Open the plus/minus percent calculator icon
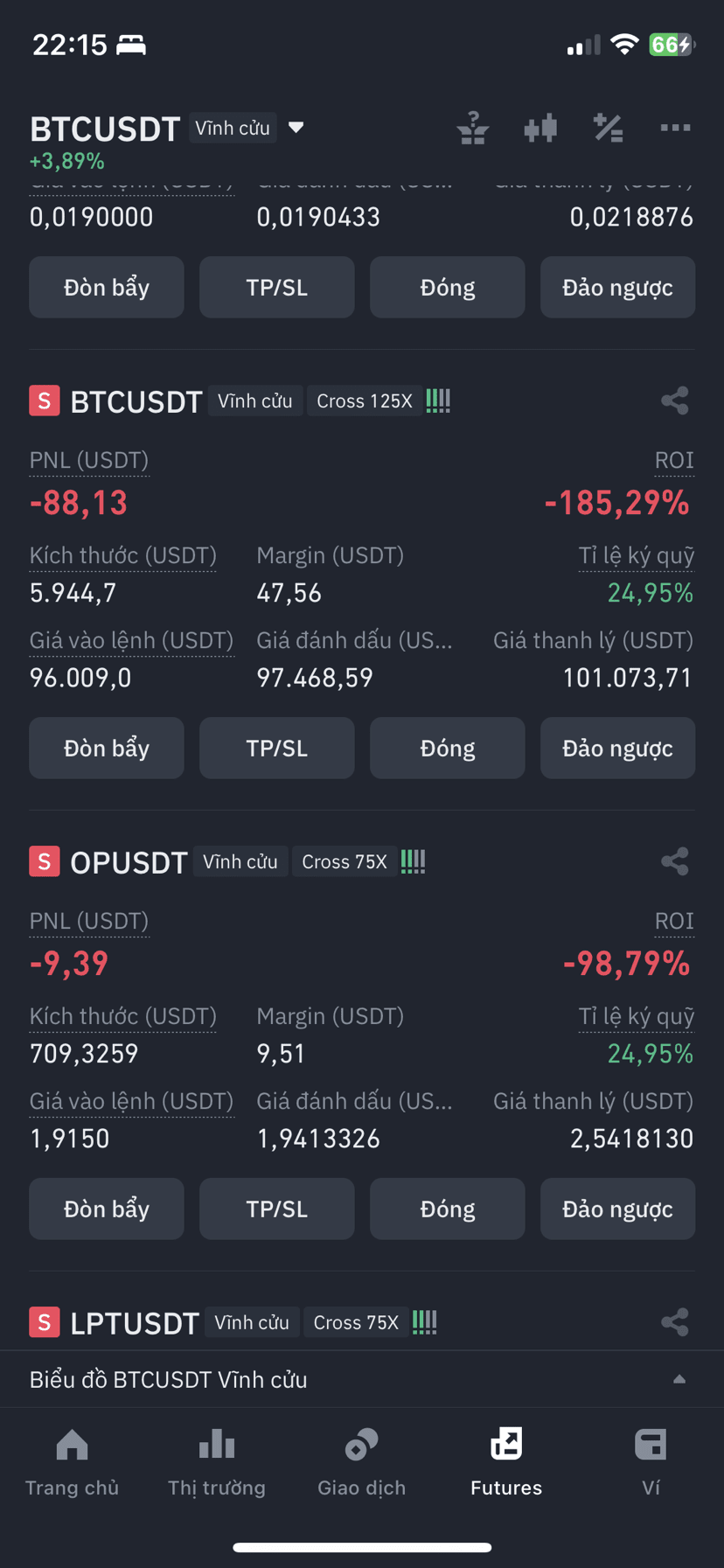This screenshot has width=724, height=1568. pyautogui.click(x=608, y=128)
